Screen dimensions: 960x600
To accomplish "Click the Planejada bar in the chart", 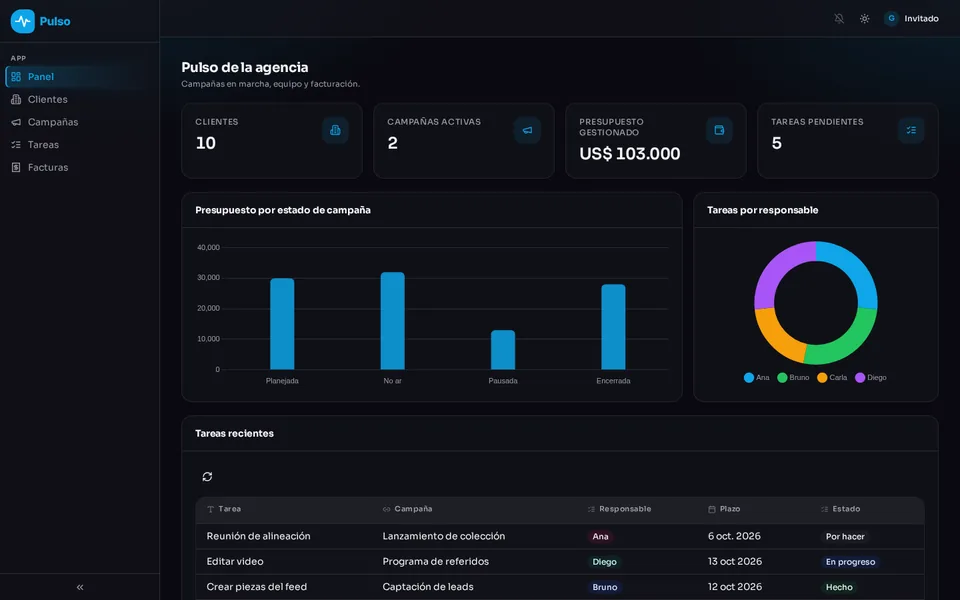I will [282, 324].
